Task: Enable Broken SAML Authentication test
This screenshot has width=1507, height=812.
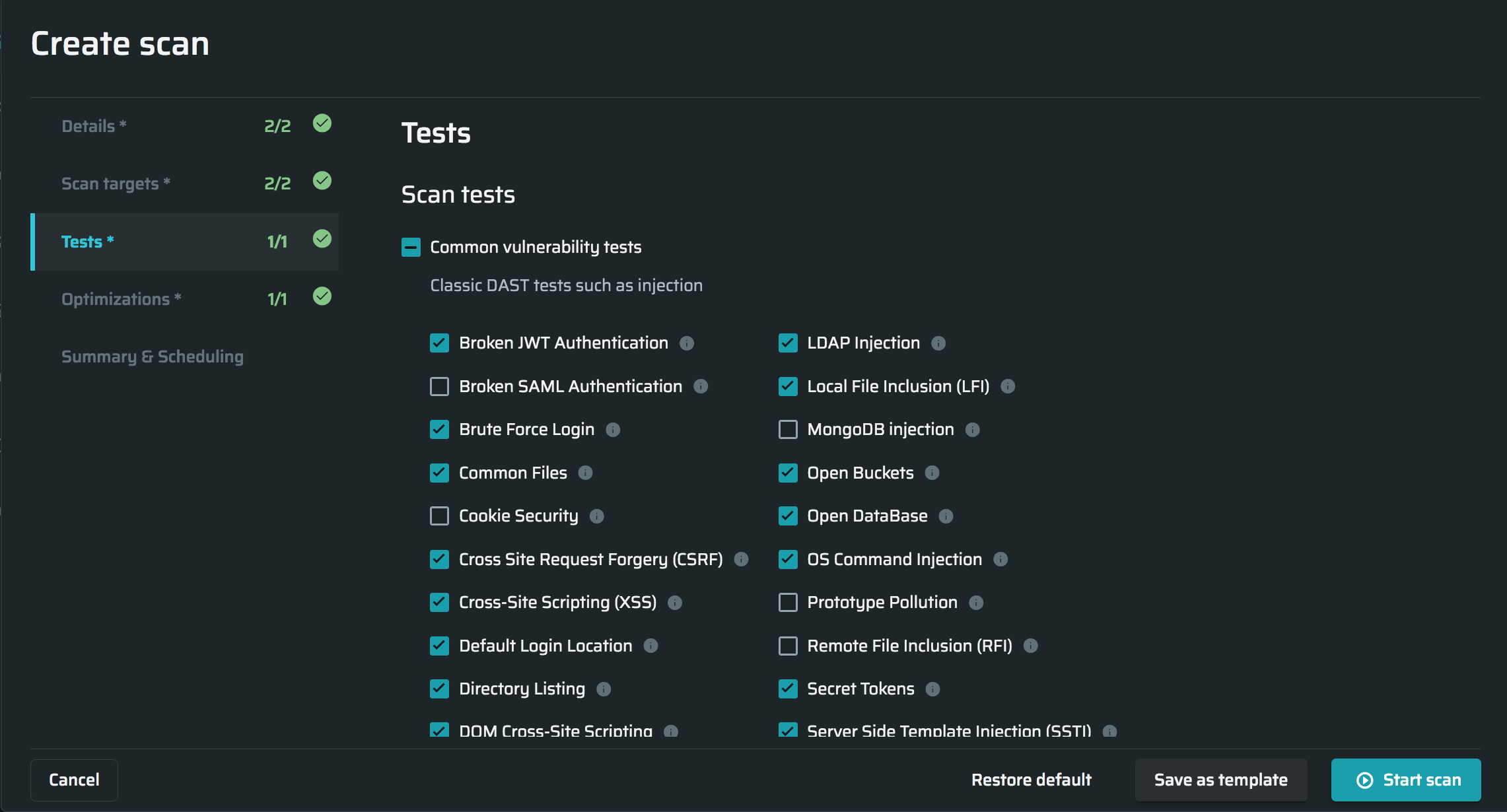Action: 440,386
